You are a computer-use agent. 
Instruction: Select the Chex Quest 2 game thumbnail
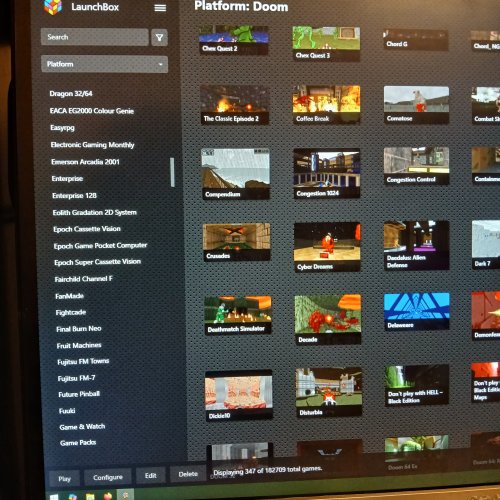coord(234,40)
